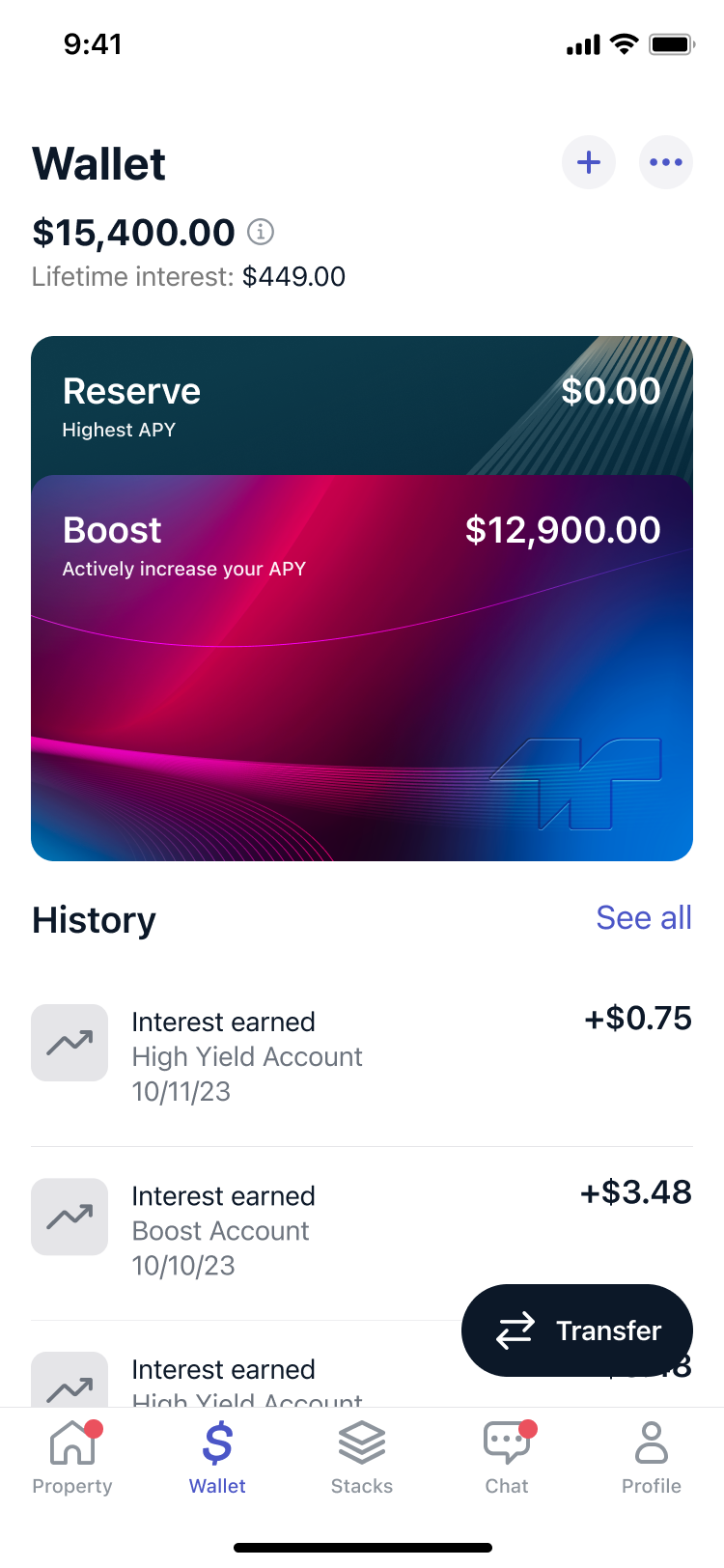This screenshot has width=724, height=1568.
Task: Open the Reserve Highest APY card
Action: point(362,406)
